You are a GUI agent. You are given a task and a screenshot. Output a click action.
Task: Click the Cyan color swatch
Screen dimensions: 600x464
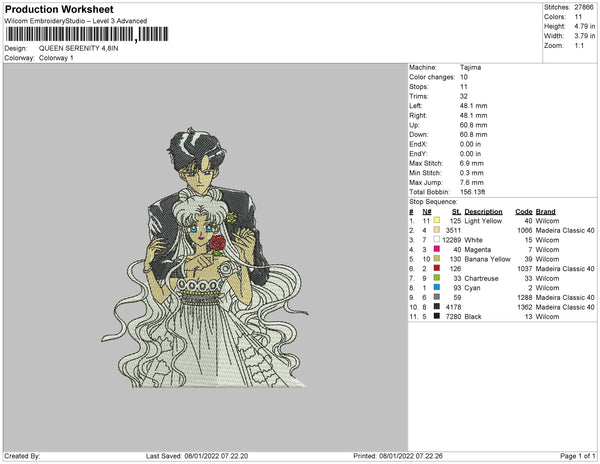[437, 287]
